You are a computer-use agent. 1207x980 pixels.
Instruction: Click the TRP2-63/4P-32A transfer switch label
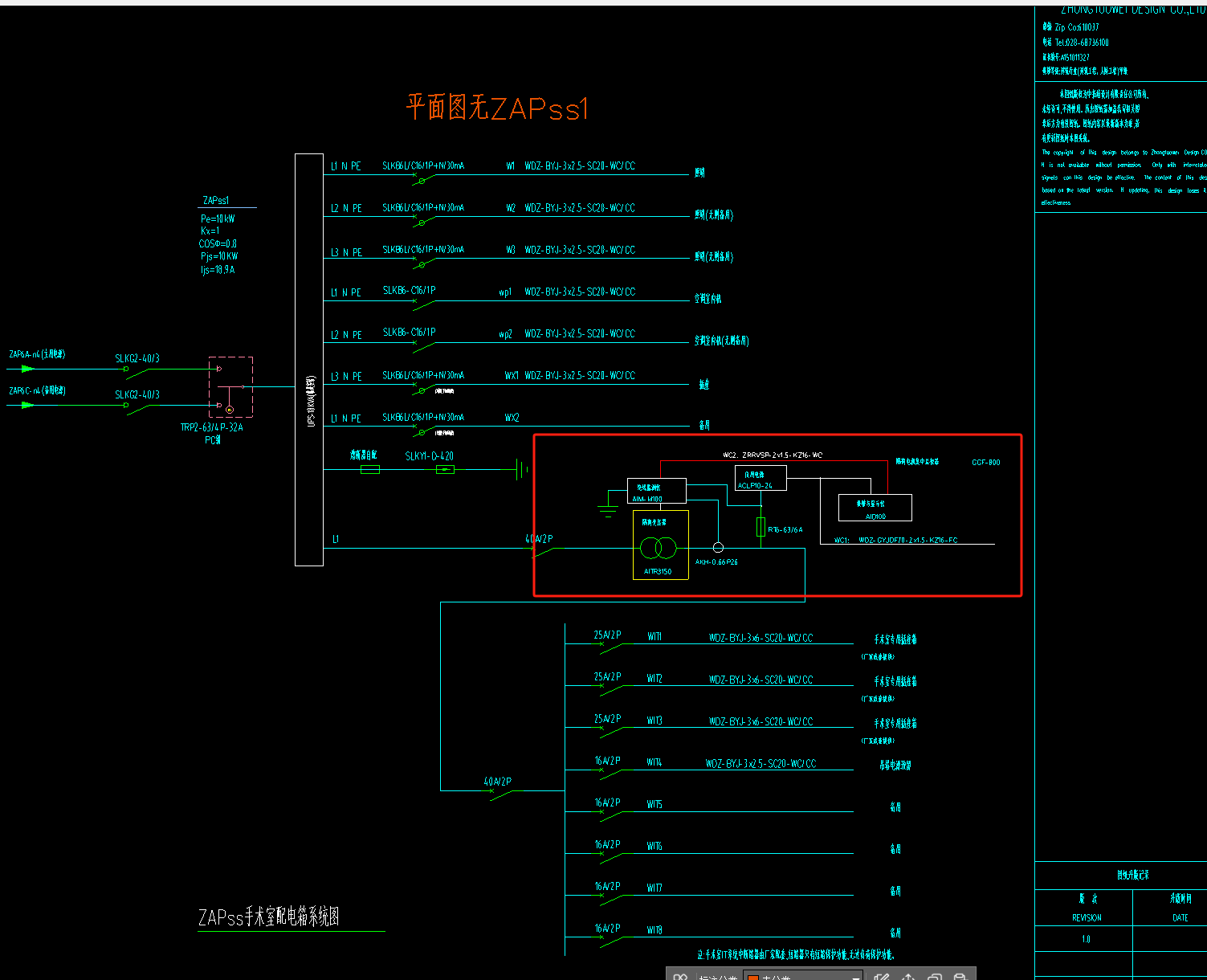tap(211, 427)
